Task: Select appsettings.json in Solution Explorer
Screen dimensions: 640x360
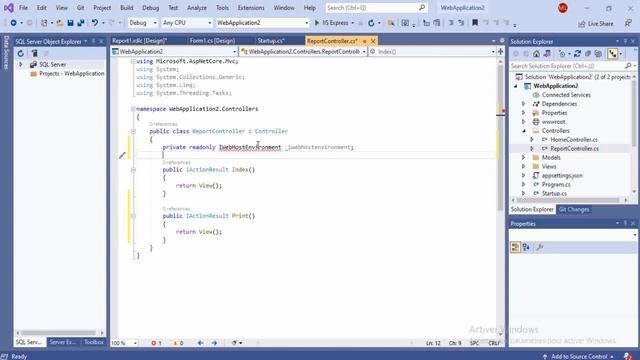Action: [x=562, y=176]
